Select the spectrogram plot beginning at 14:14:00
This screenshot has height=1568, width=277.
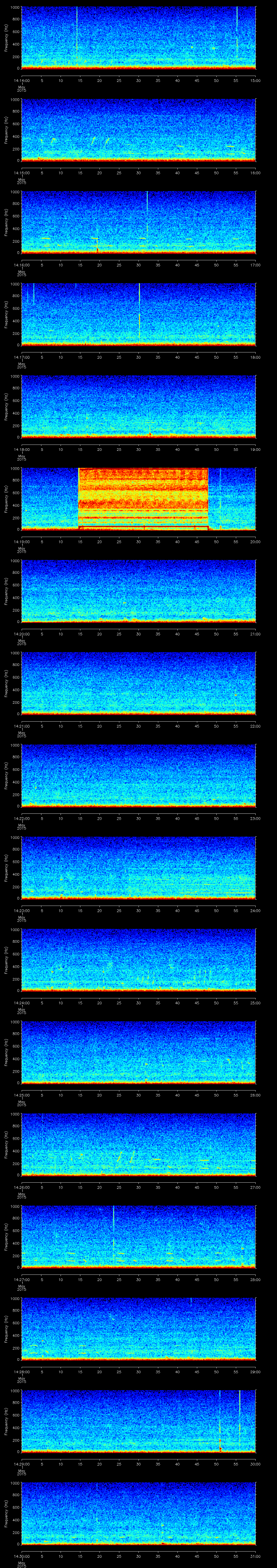(139, 38)
